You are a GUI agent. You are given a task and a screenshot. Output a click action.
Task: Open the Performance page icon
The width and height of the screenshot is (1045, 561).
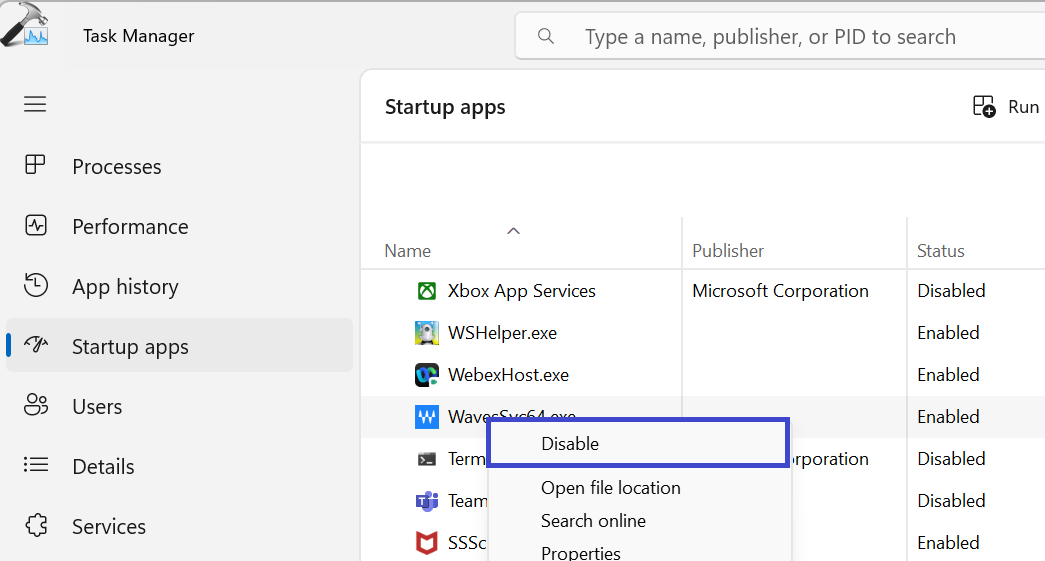coord(36,226)
